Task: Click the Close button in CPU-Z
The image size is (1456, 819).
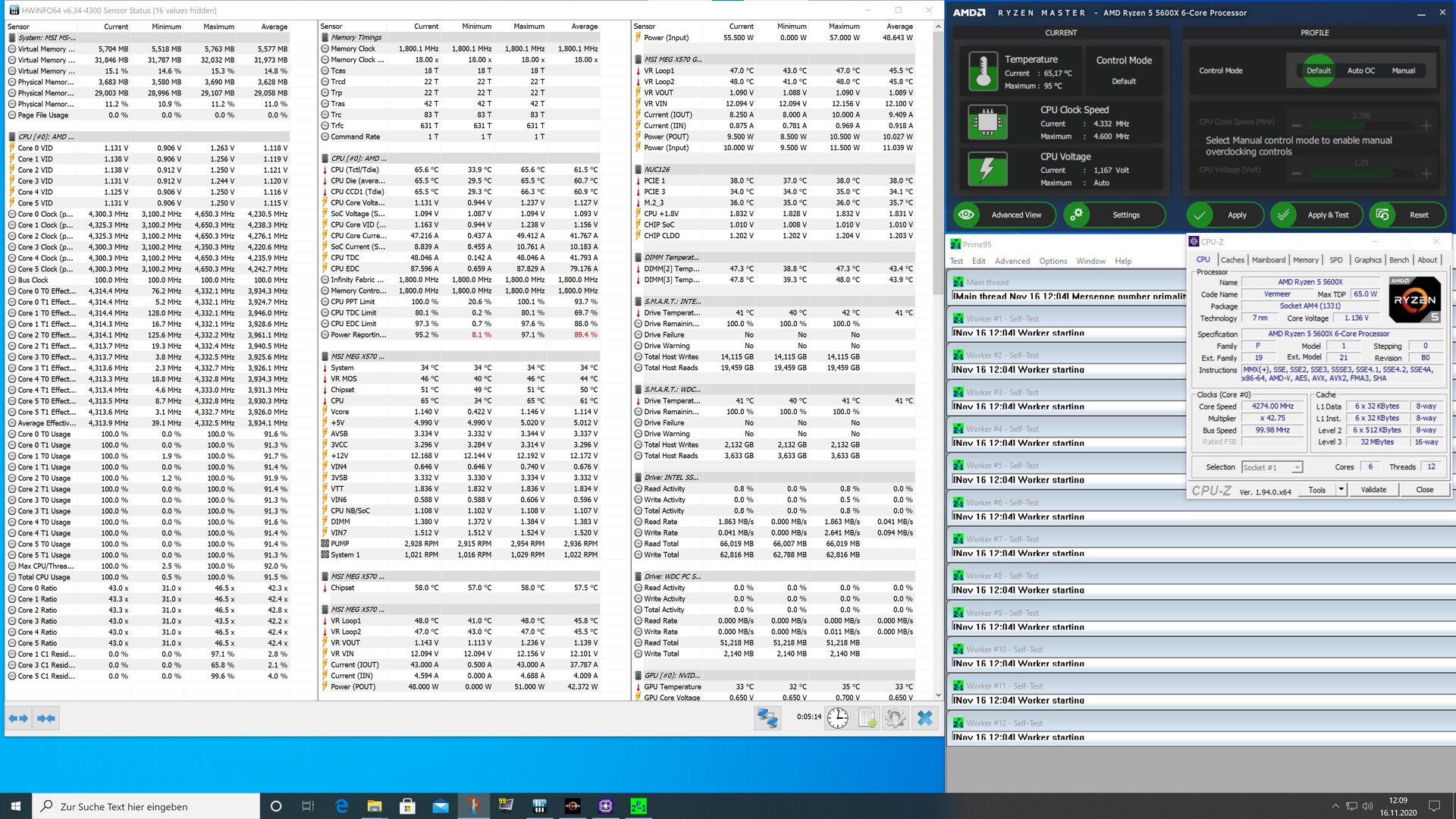Action: 1425,490
